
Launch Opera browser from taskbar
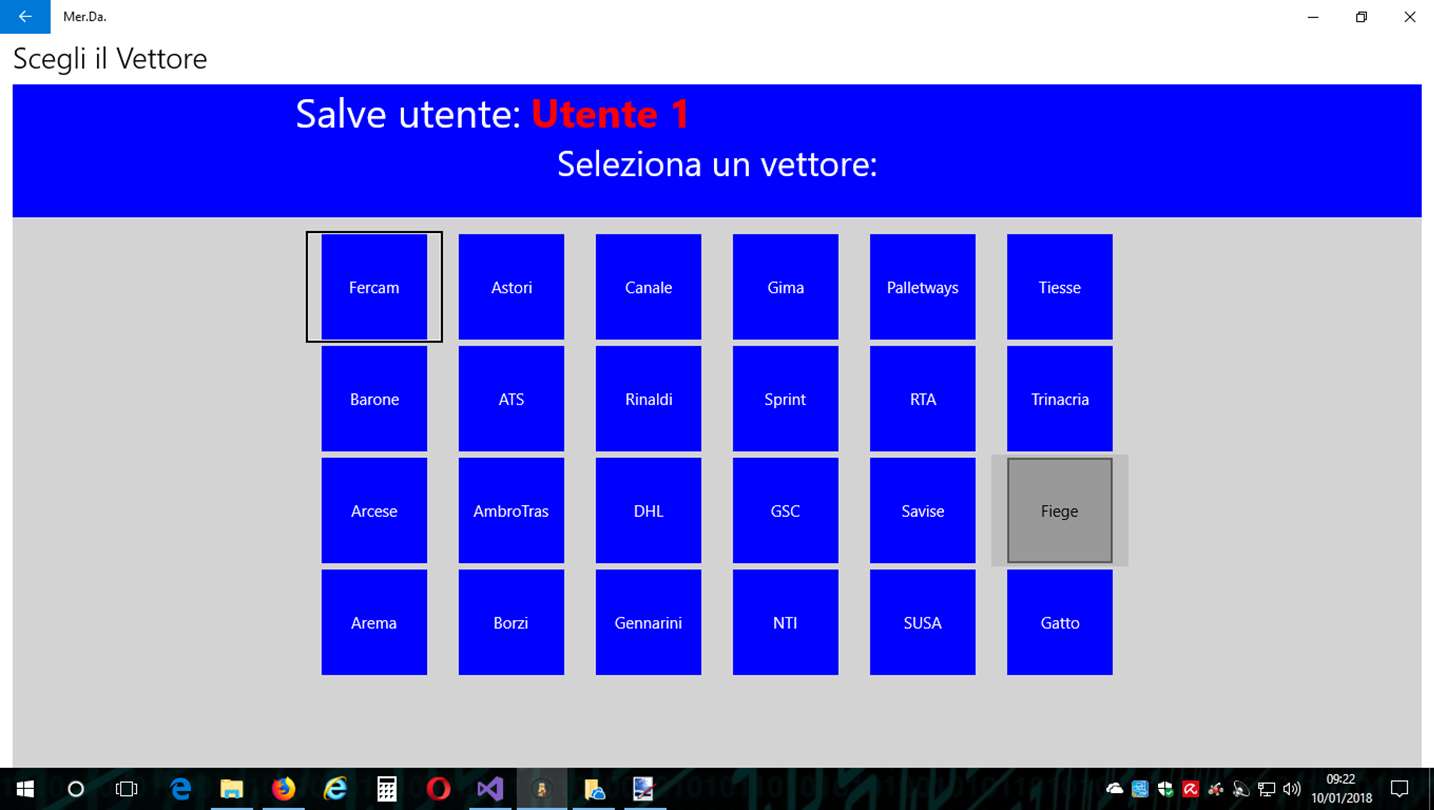[438, 789]
